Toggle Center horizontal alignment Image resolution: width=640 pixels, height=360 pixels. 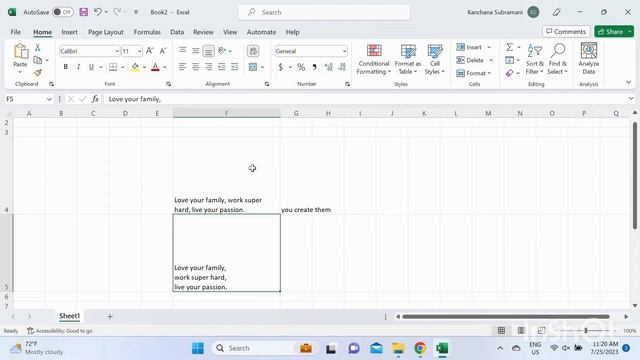pyautogui.click(x=196, y=67)
